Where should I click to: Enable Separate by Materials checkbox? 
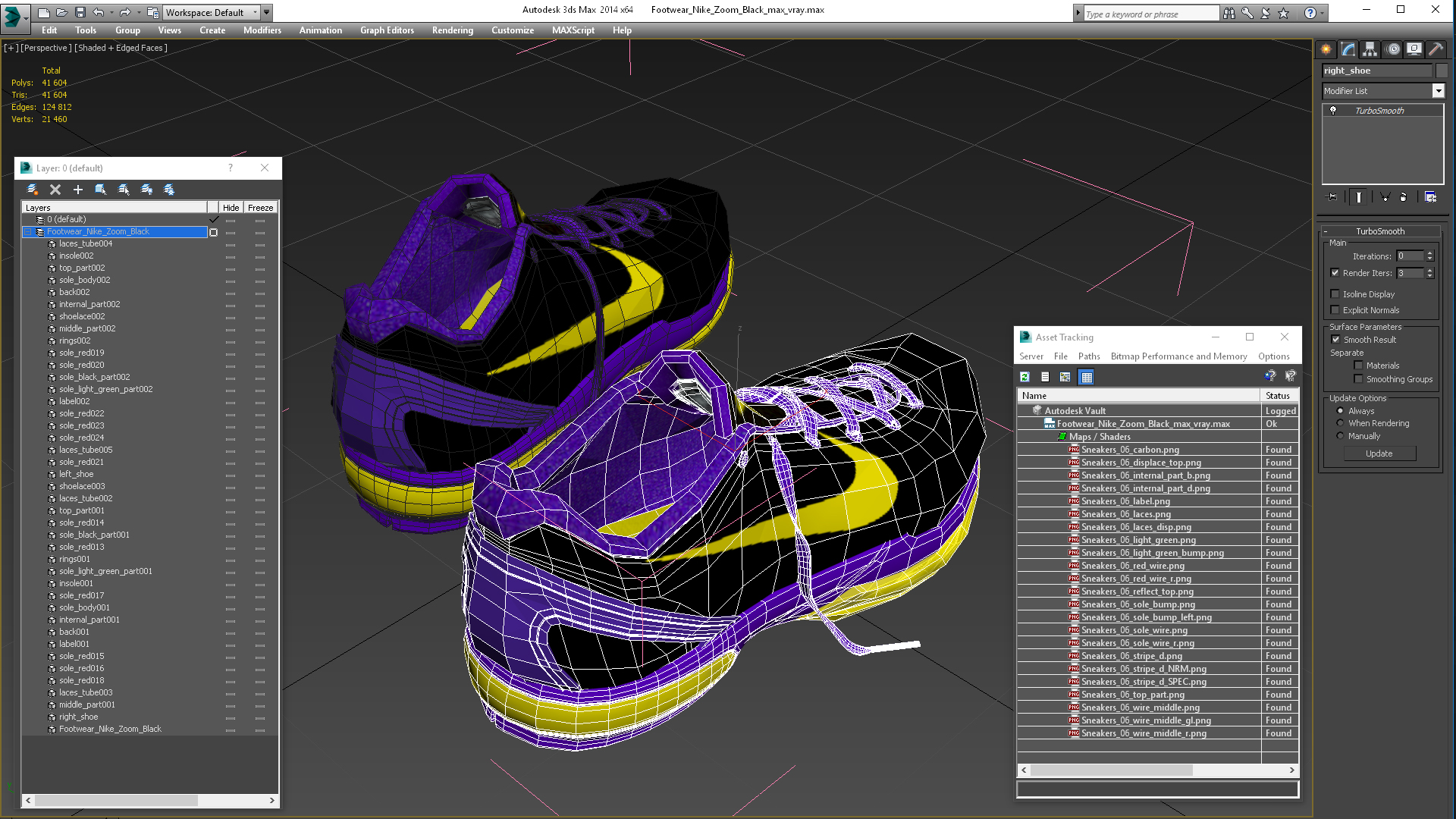tap(1358, 366)
